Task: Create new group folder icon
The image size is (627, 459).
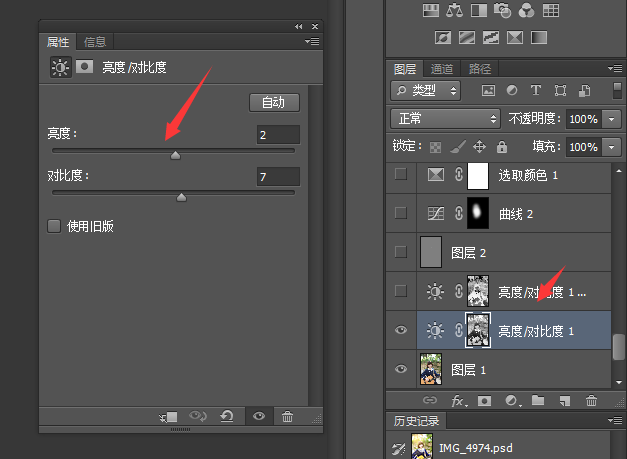Action: coord(538,400)
